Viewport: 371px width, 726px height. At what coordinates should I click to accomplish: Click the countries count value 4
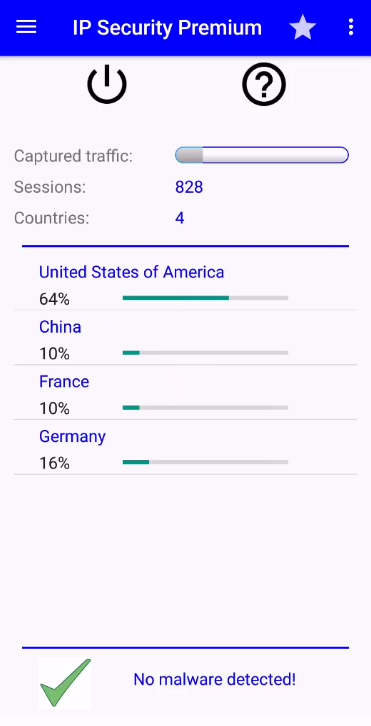[x=180, y=218]
